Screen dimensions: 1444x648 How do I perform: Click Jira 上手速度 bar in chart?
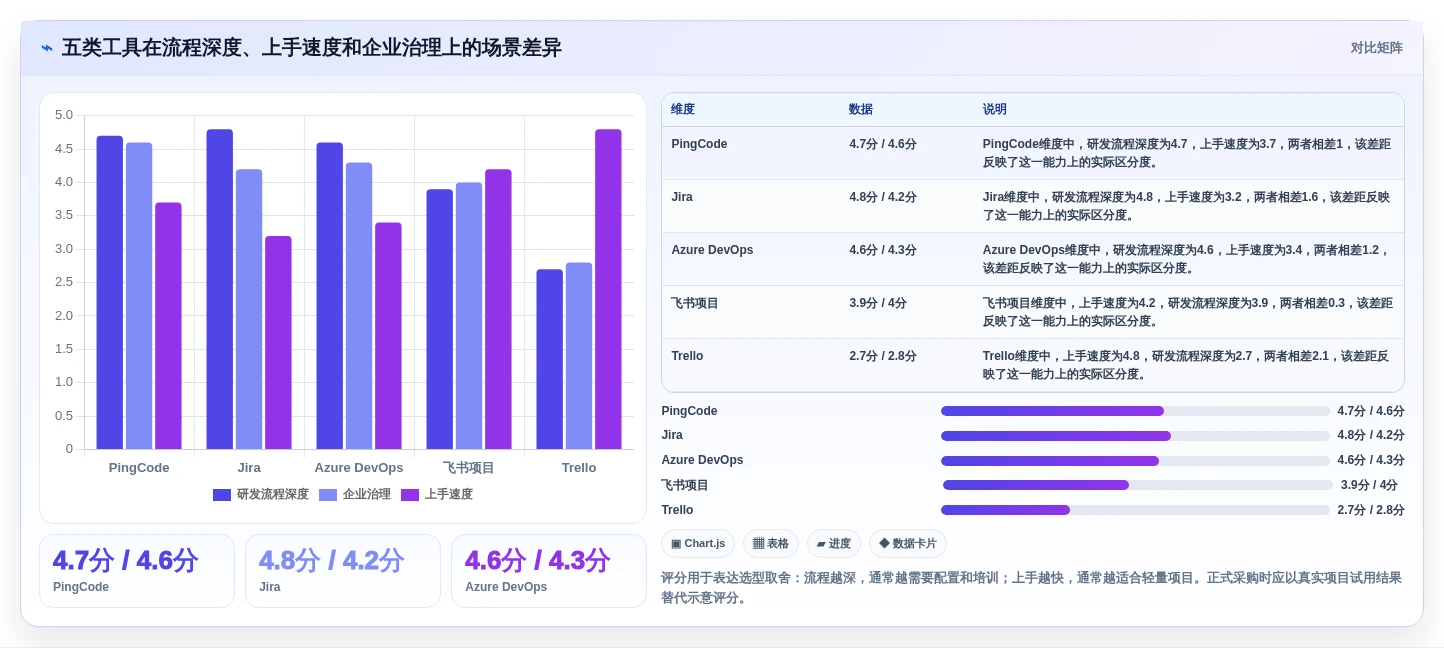(x=278, y=343)
